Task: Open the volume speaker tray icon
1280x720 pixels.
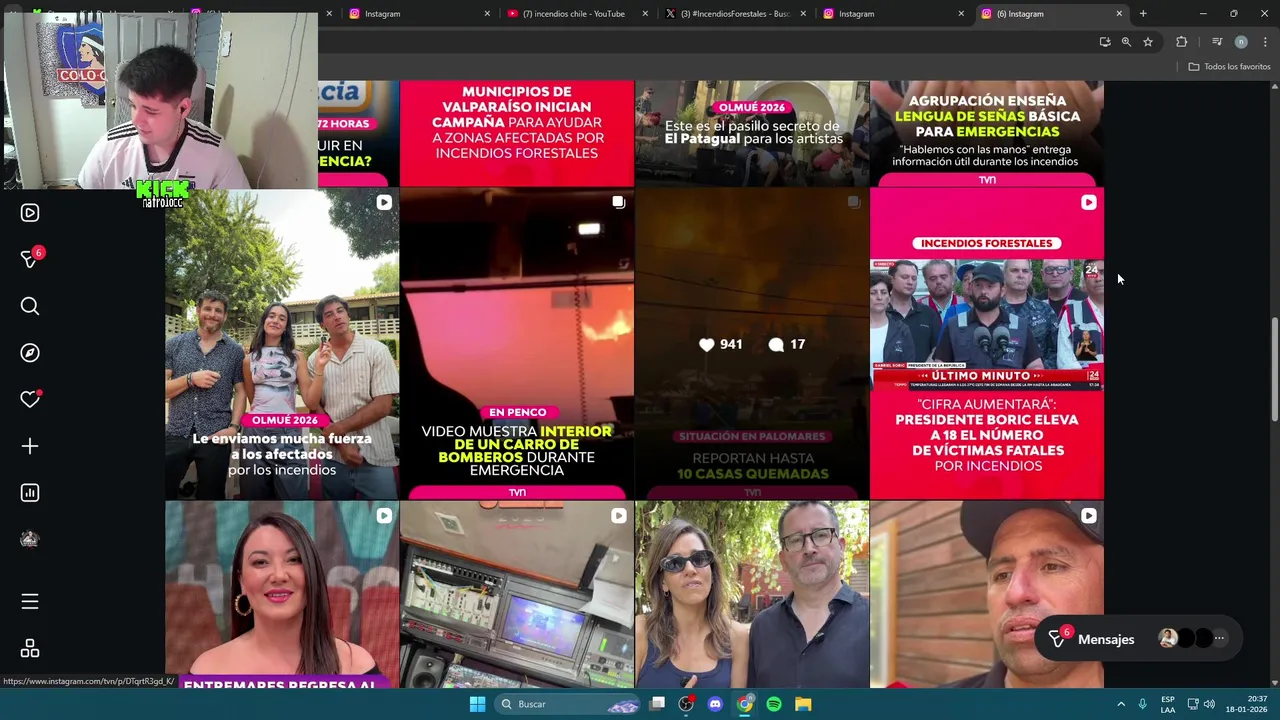Action: coord(1209,704)
